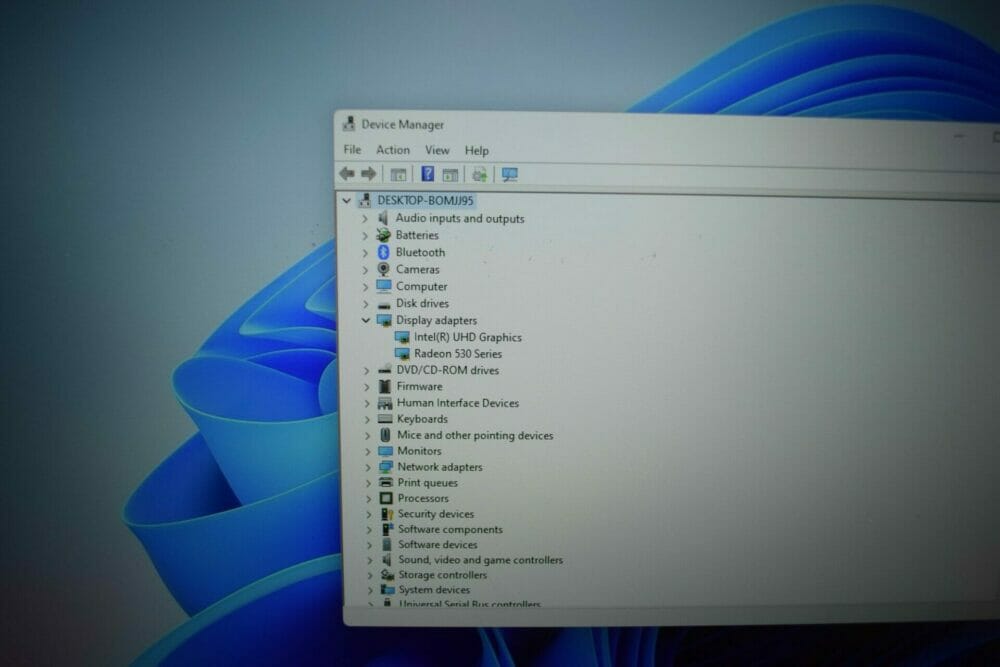Select the Print queues label
Viewport: 1000px width, 667px height.
click(x=427, y=483)
